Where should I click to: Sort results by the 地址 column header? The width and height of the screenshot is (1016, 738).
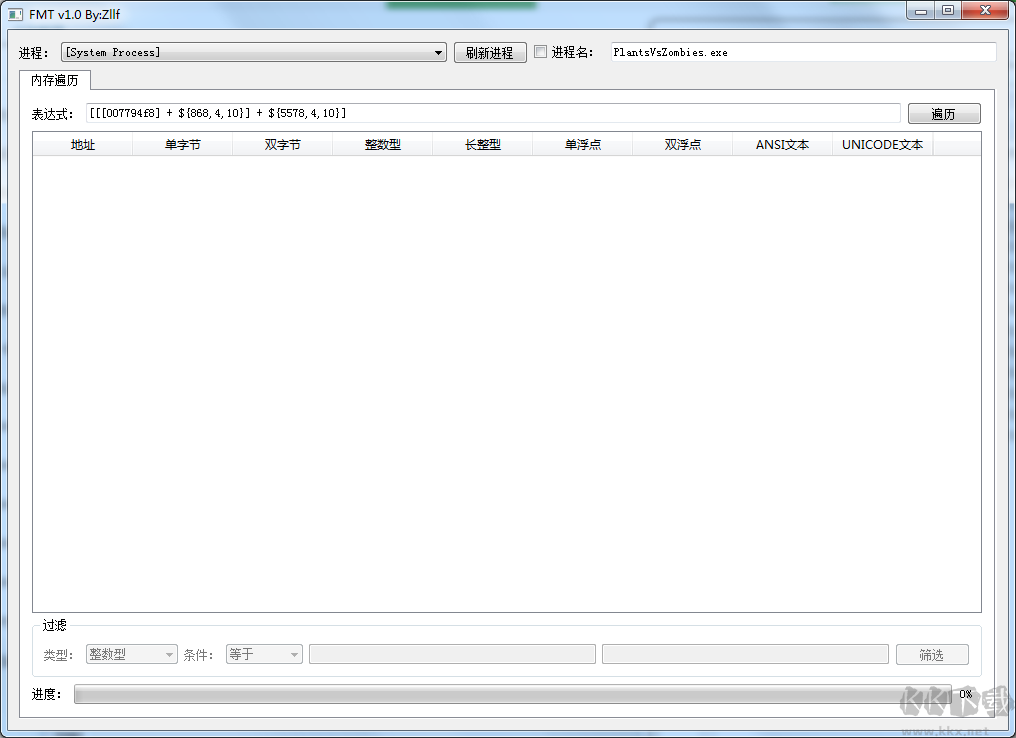[x=80, y=144]
